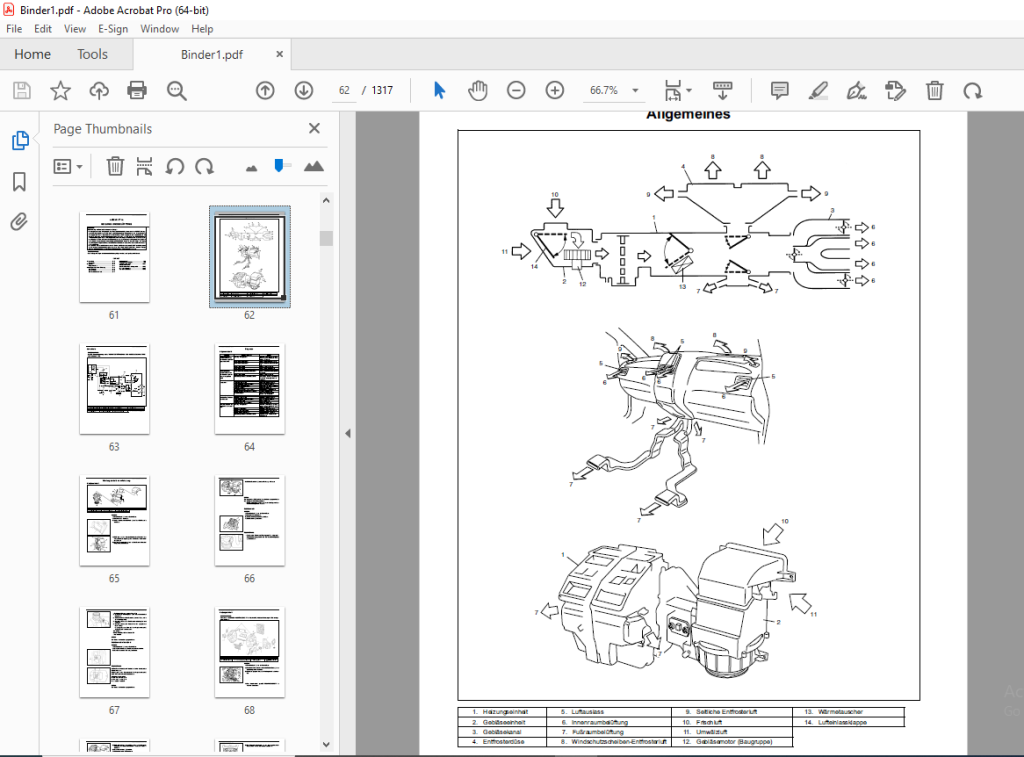
Task: Toggle scrolling mode keyboard icon
Action: point(722,90)
